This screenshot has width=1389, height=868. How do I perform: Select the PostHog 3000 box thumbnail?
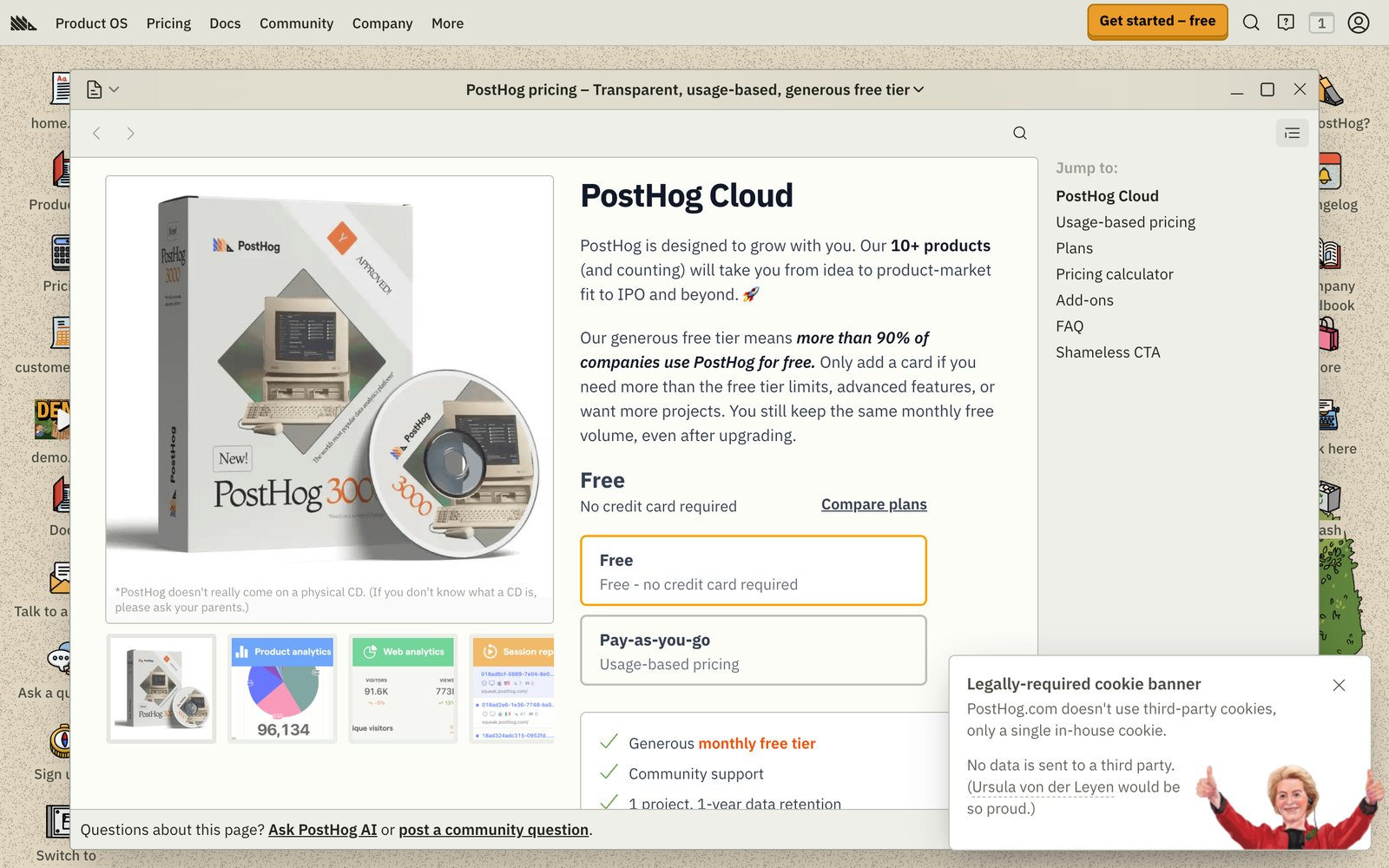coord(161,688)
